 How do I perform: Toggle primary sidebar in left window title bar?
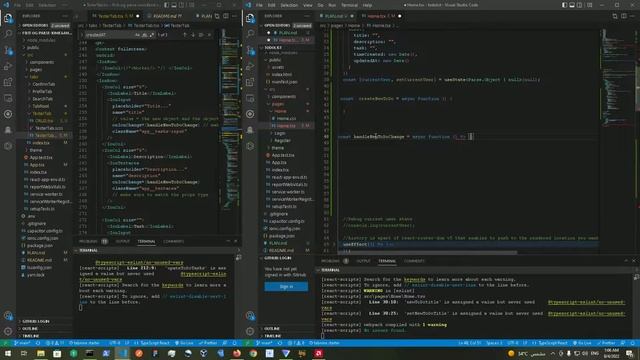[167, 5]
